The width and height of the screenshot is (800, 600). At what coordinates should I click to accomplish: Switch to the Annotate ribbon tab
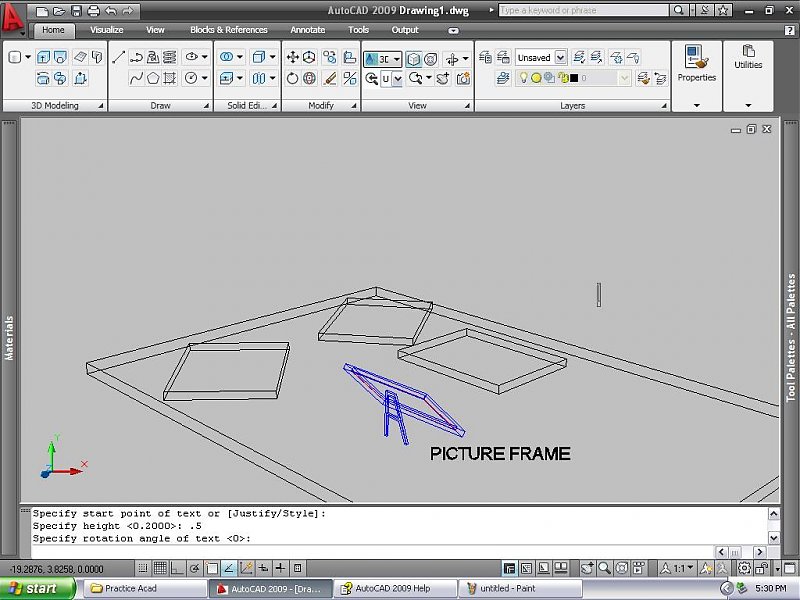(x=308, y=30)
